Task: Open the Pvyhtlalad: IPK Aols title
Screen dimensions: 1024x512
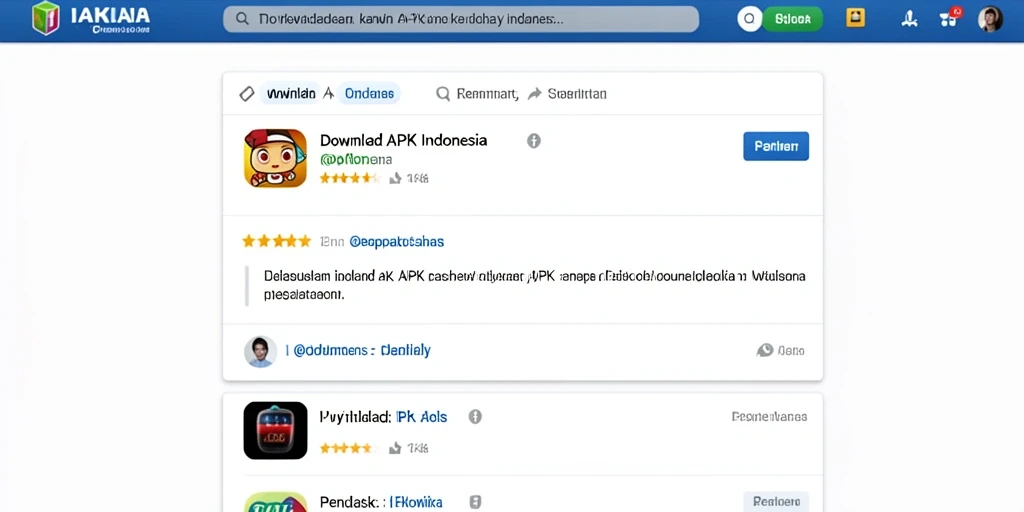Action: (x=383, y=417)
